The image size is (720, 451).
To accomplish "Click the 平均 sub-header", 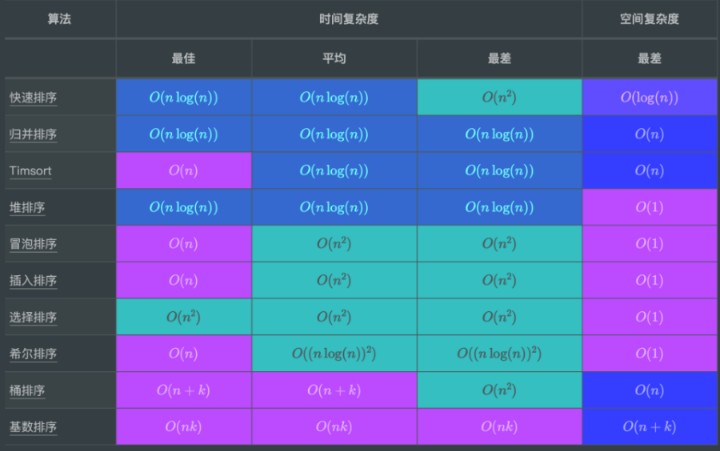I will tap(333, 58).
